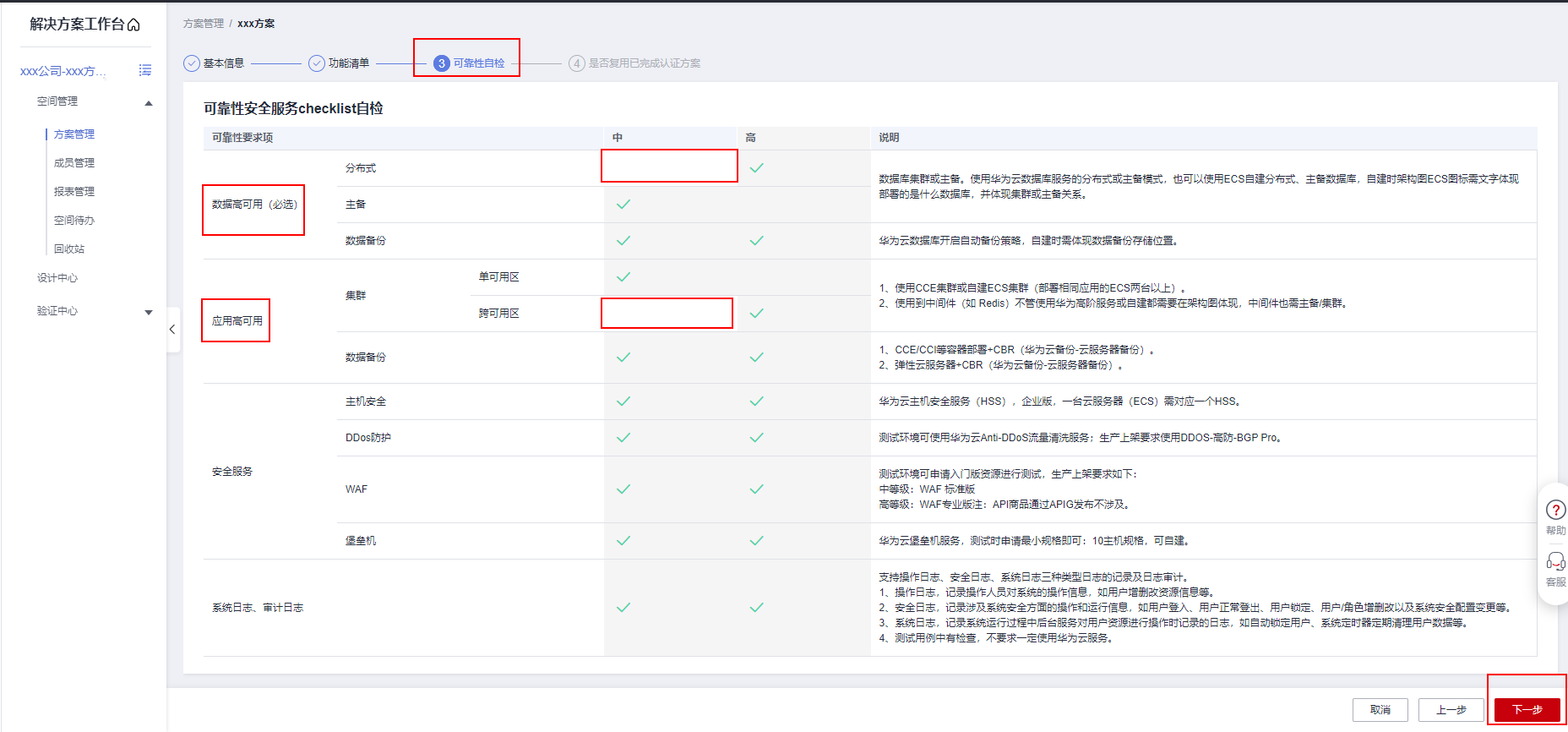Click the 堡垒机 row label
1568x732 pixels.
click(x=361, y=541)
